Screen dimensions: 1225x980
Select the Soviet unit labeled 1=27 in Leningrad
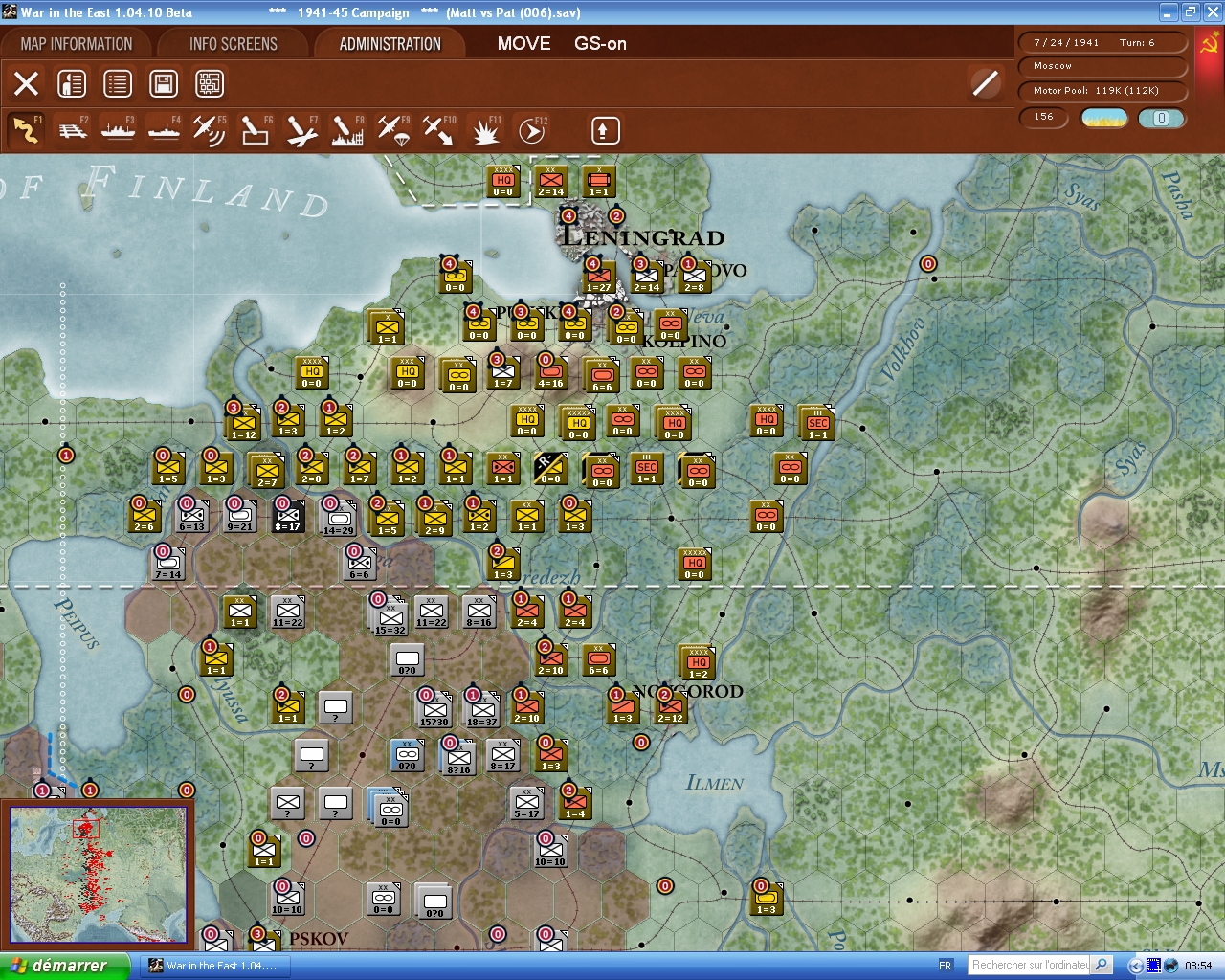(599, 277)
